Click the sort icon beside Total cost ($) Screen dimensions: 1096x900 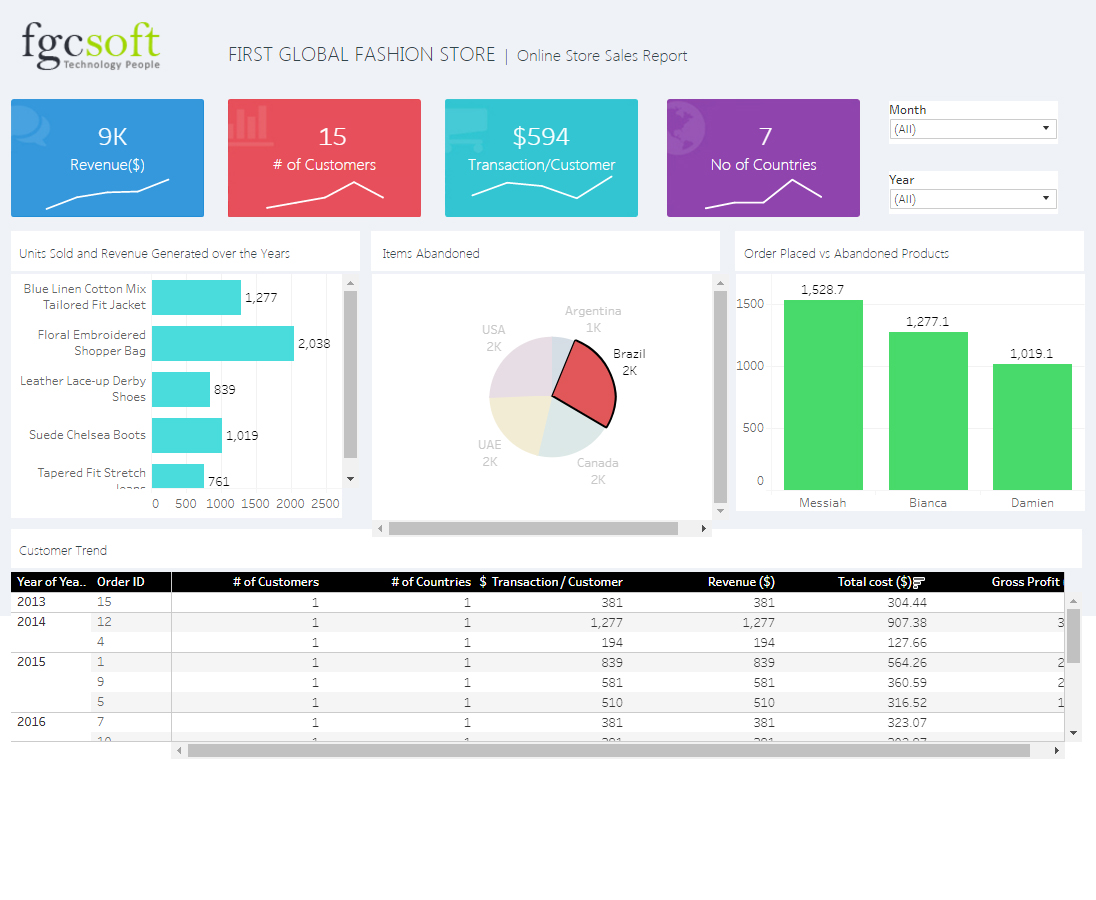point(919,582)
